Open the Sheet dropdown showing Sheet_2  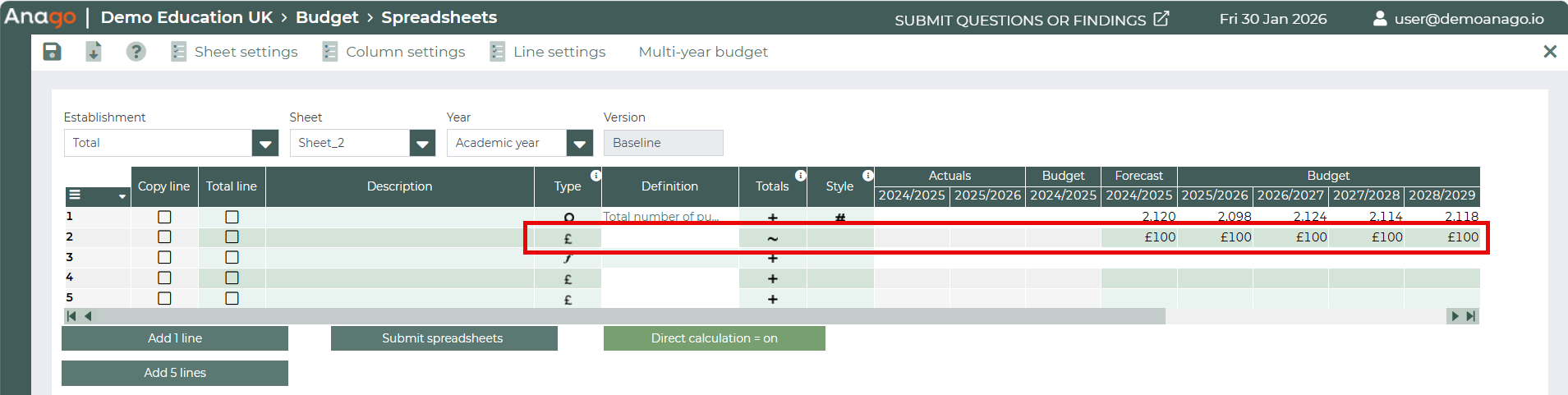422,143
